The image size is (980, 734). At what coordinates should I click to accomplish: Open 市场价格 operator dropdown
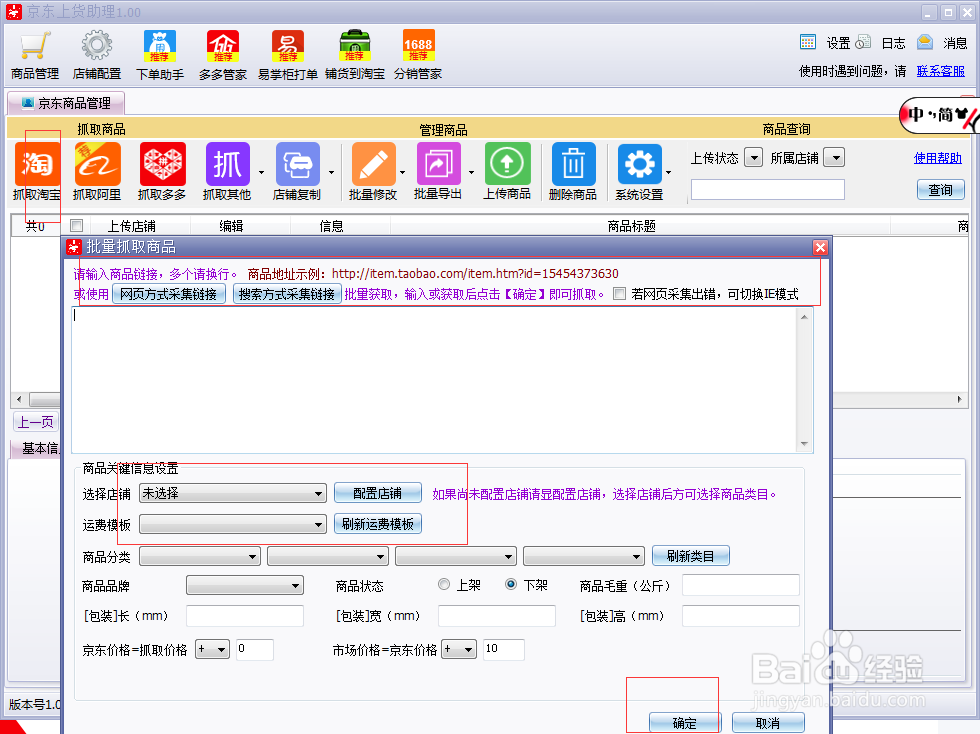(459, 650)
